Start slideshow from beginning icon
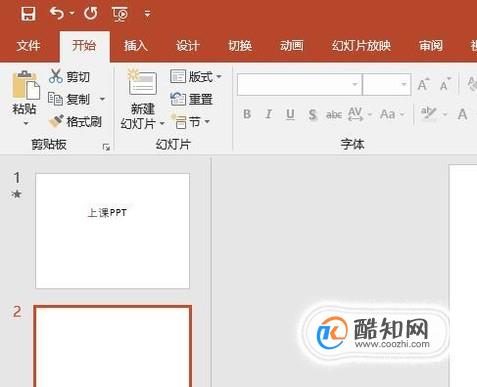The height and width of the screenshot is (387, 477). [120, 14]
